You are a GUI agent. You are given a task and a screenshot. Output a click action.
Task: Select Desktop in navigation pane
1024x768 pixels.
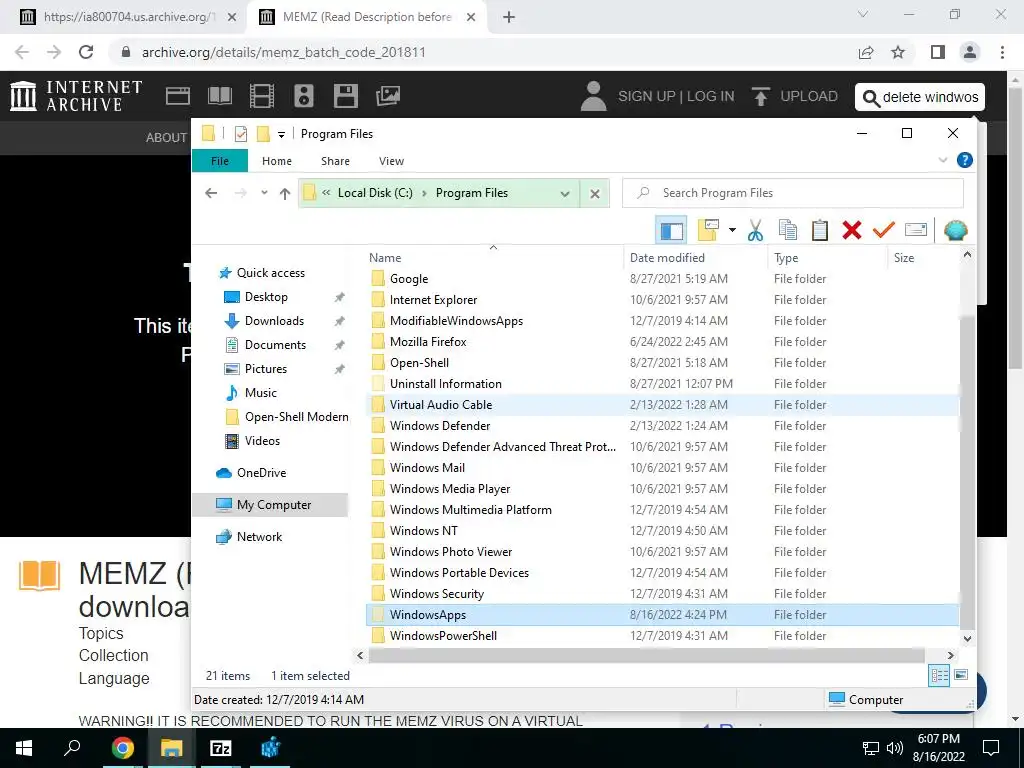(x=266, y=297)
